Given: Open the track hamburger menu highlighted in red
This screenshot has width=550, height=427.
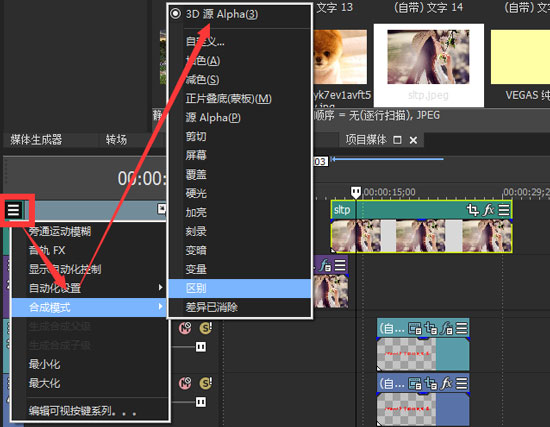Looking at the screenshot, I should click(x=14, y=210).
